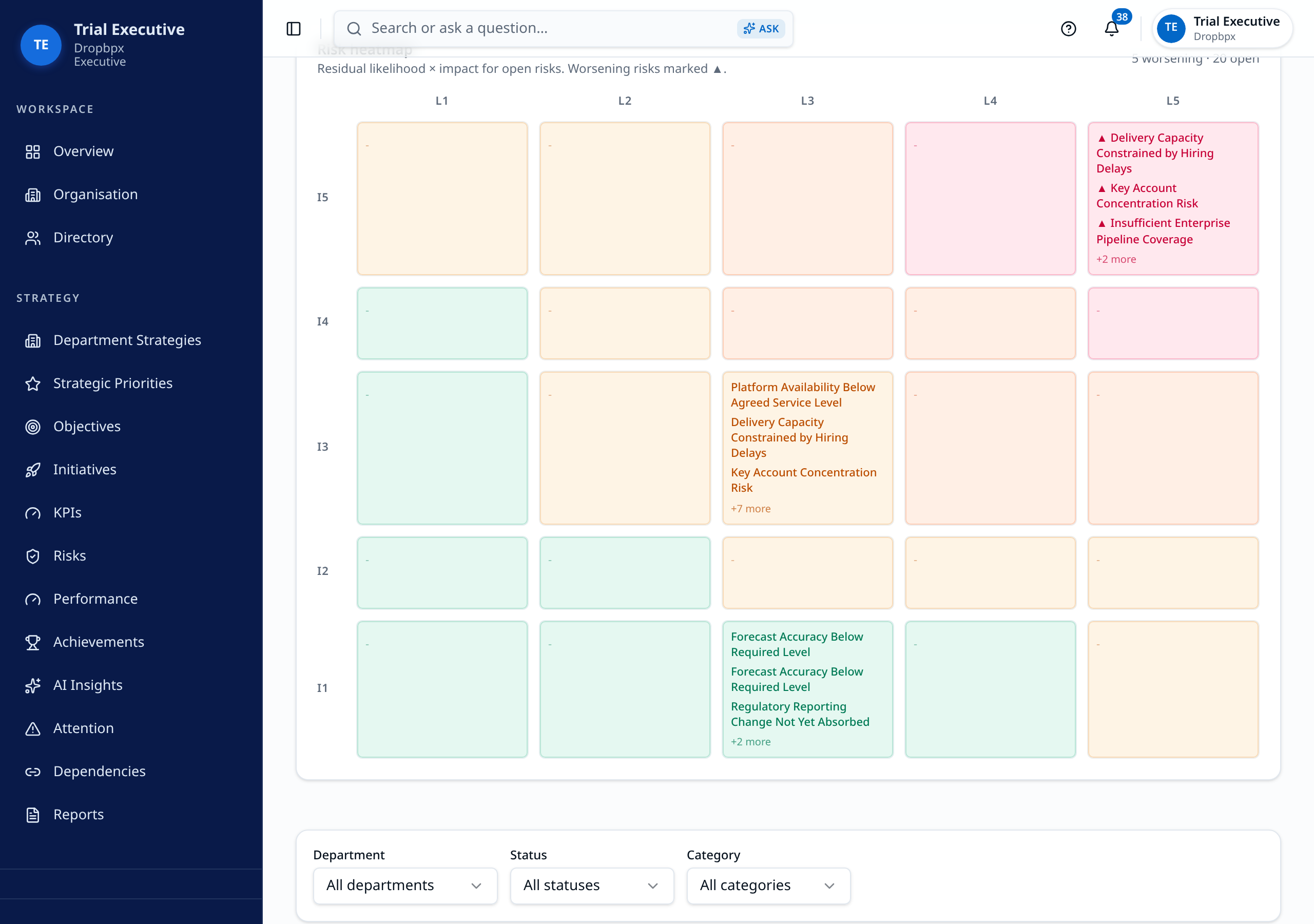Click the Organisation building icon
This screenshot has width=1314, height=924.
(x=33, y=195)
